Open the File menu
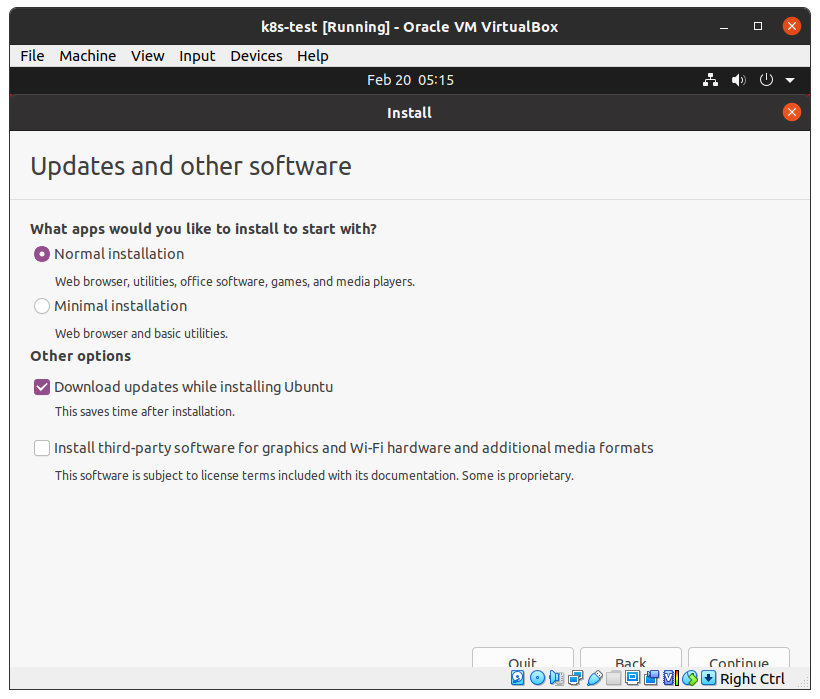The width and height of the screenshot is (820, 699). tap(32, 56)
